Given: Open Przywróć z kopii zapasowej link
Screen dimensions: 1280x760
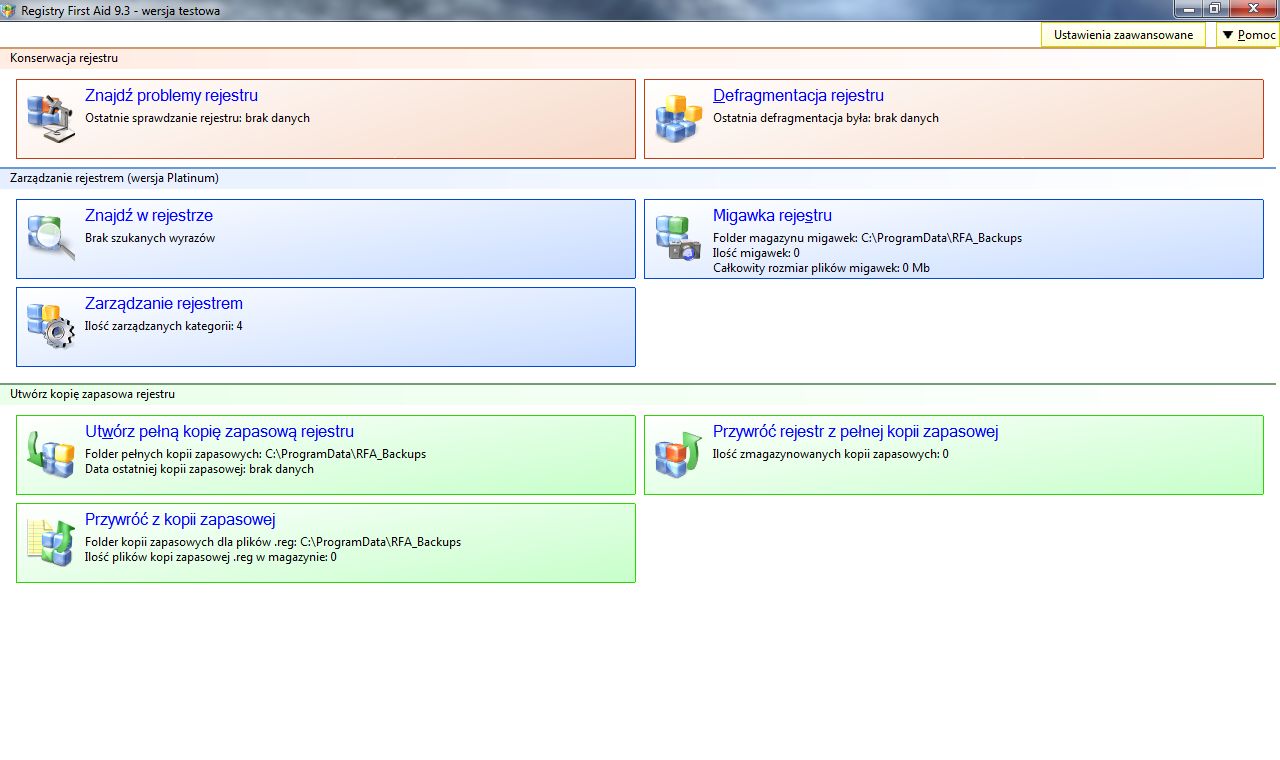Looking at the screenshot, I should (180, 520).
